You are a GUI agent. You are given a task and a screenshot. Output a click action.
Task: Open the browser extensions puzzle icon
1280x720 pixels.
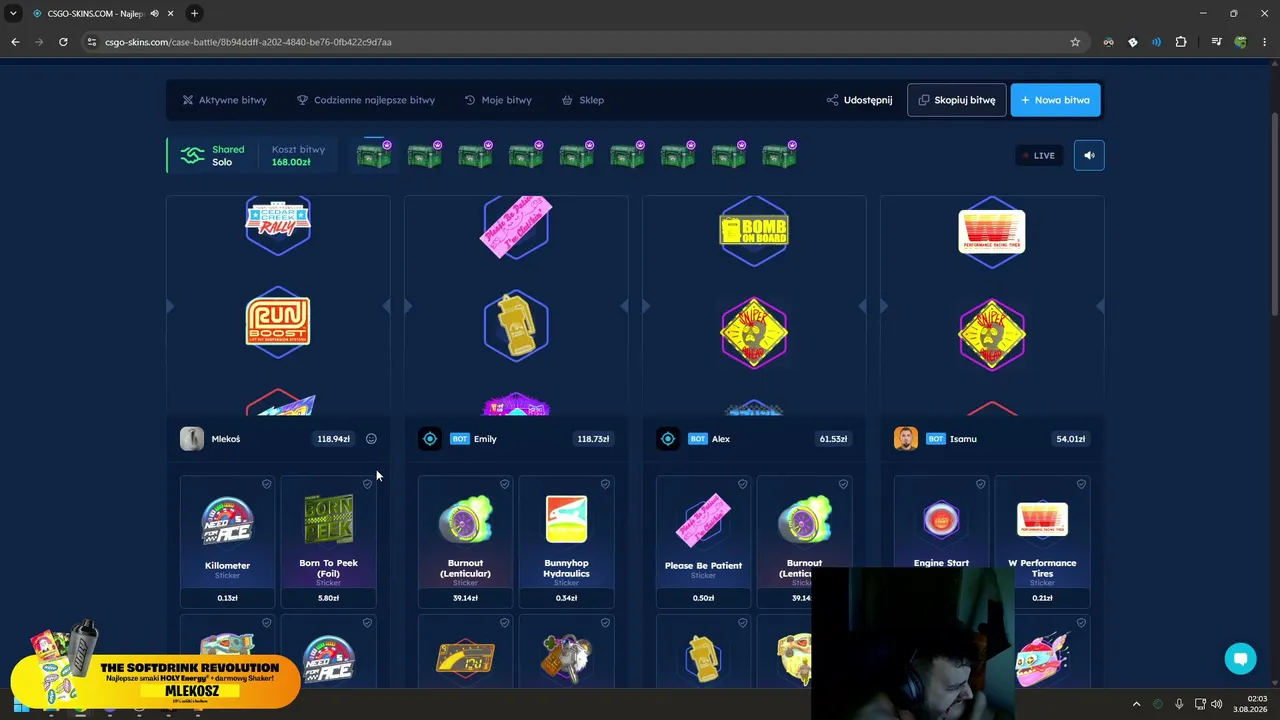pyautogui.click(x=1181, y=42)
